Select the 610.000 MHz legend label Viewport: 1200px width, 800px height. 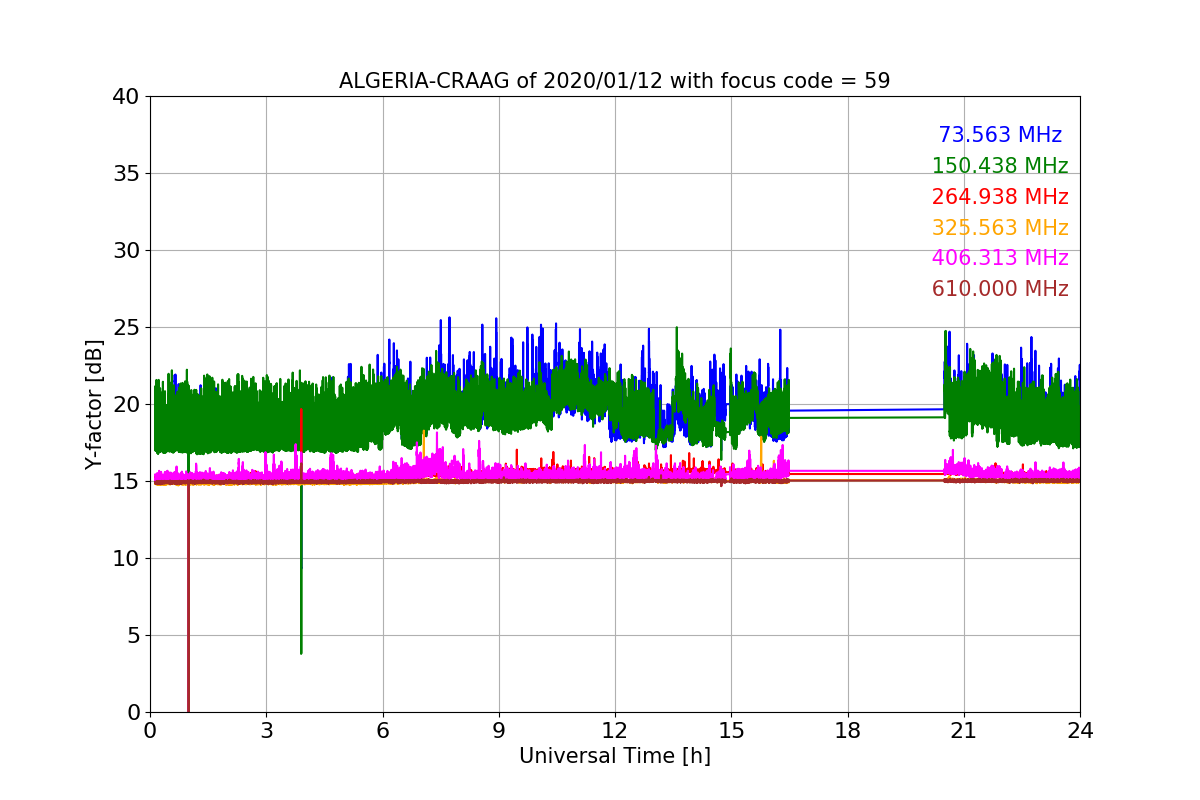1000,290
